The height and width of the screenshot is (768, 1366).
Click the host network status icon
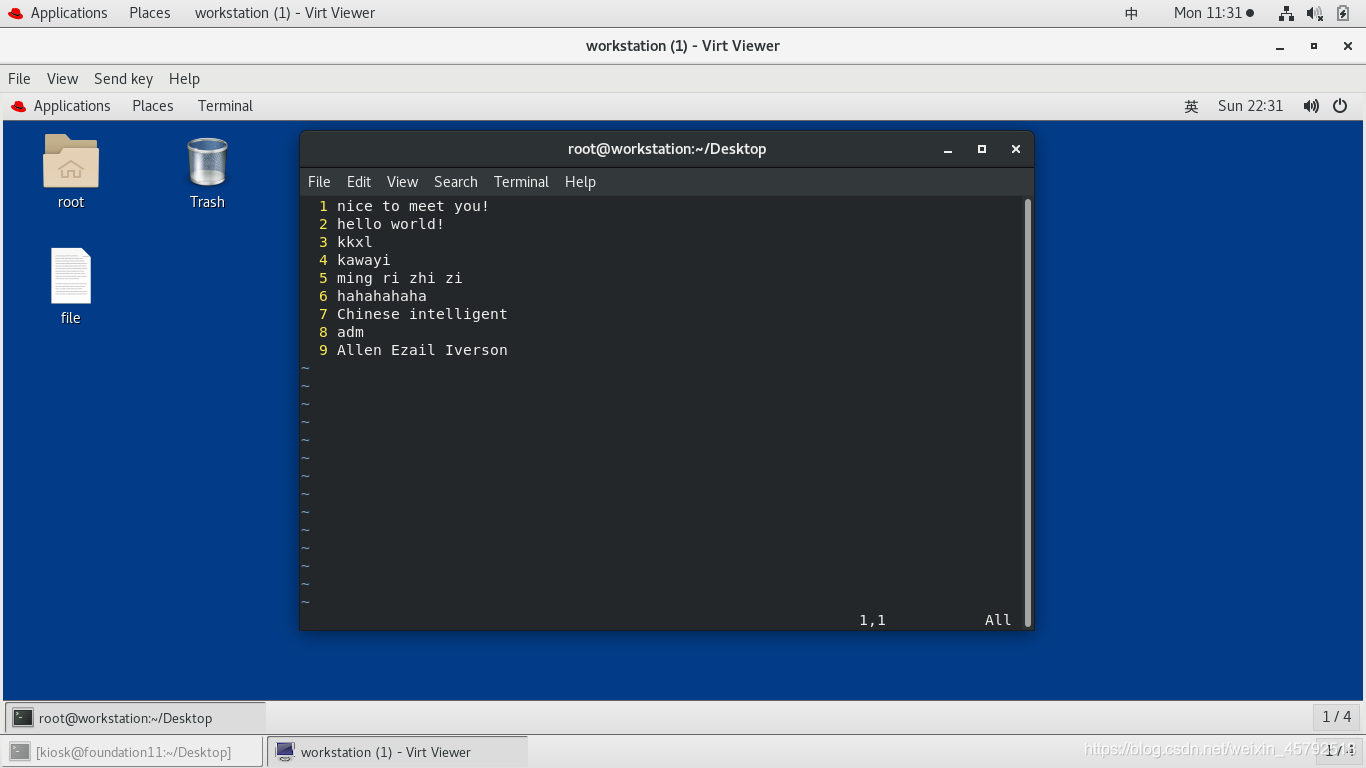pos(1286,13)
